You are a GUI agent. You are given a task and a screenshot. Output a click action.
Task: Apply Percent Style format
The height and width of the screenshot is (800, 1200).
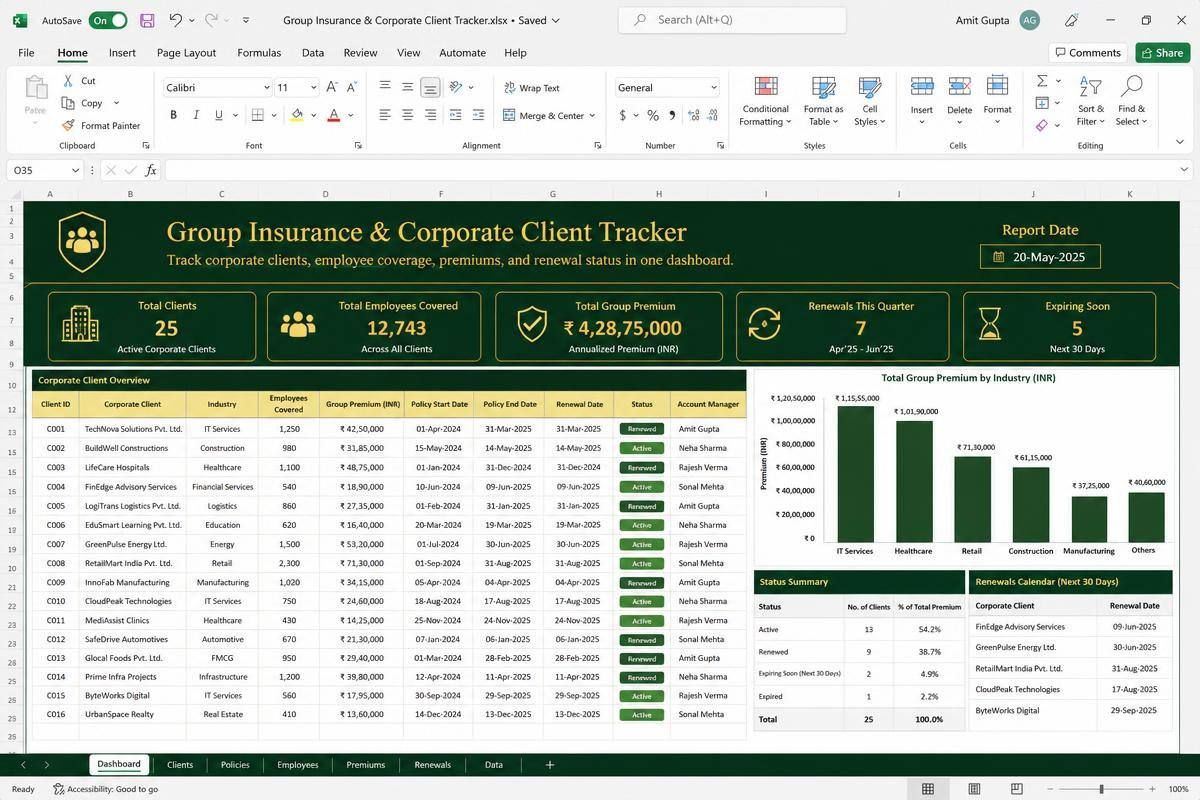(x=653, y=115)
